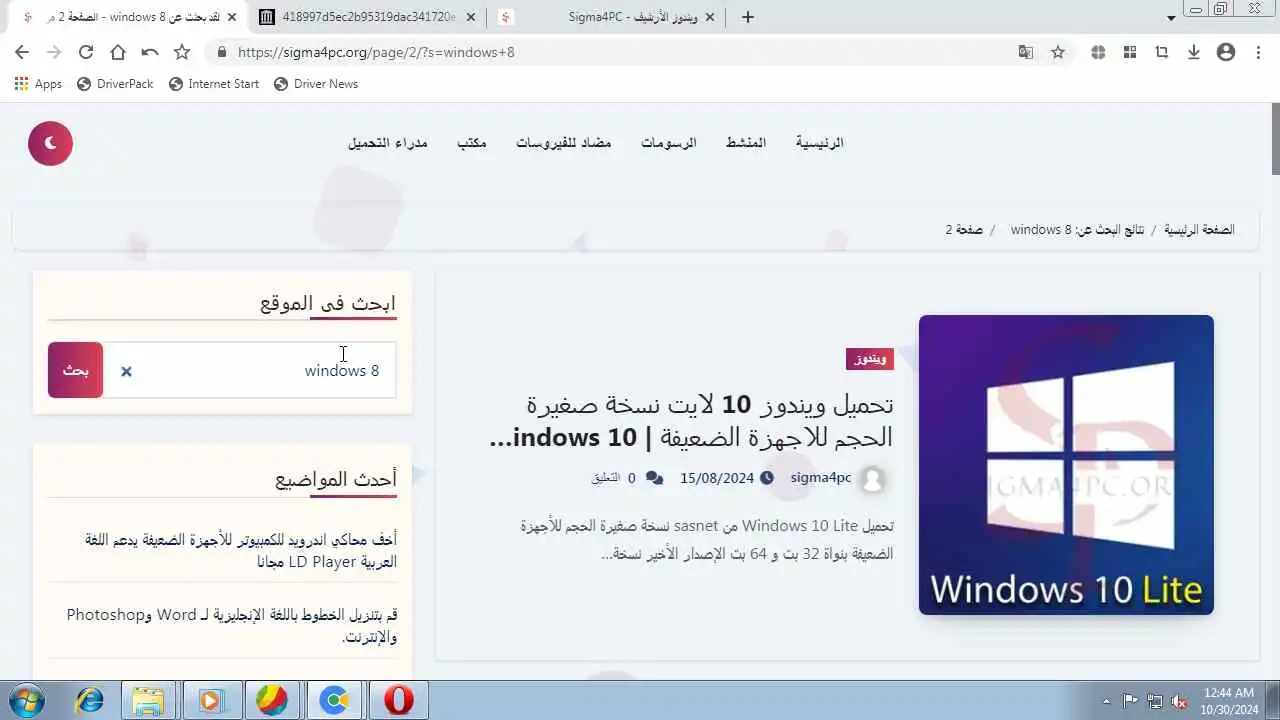This screenshot has width=1280, height=720.
Task: Open the home page via the house icon
Action: pos(118,52)
